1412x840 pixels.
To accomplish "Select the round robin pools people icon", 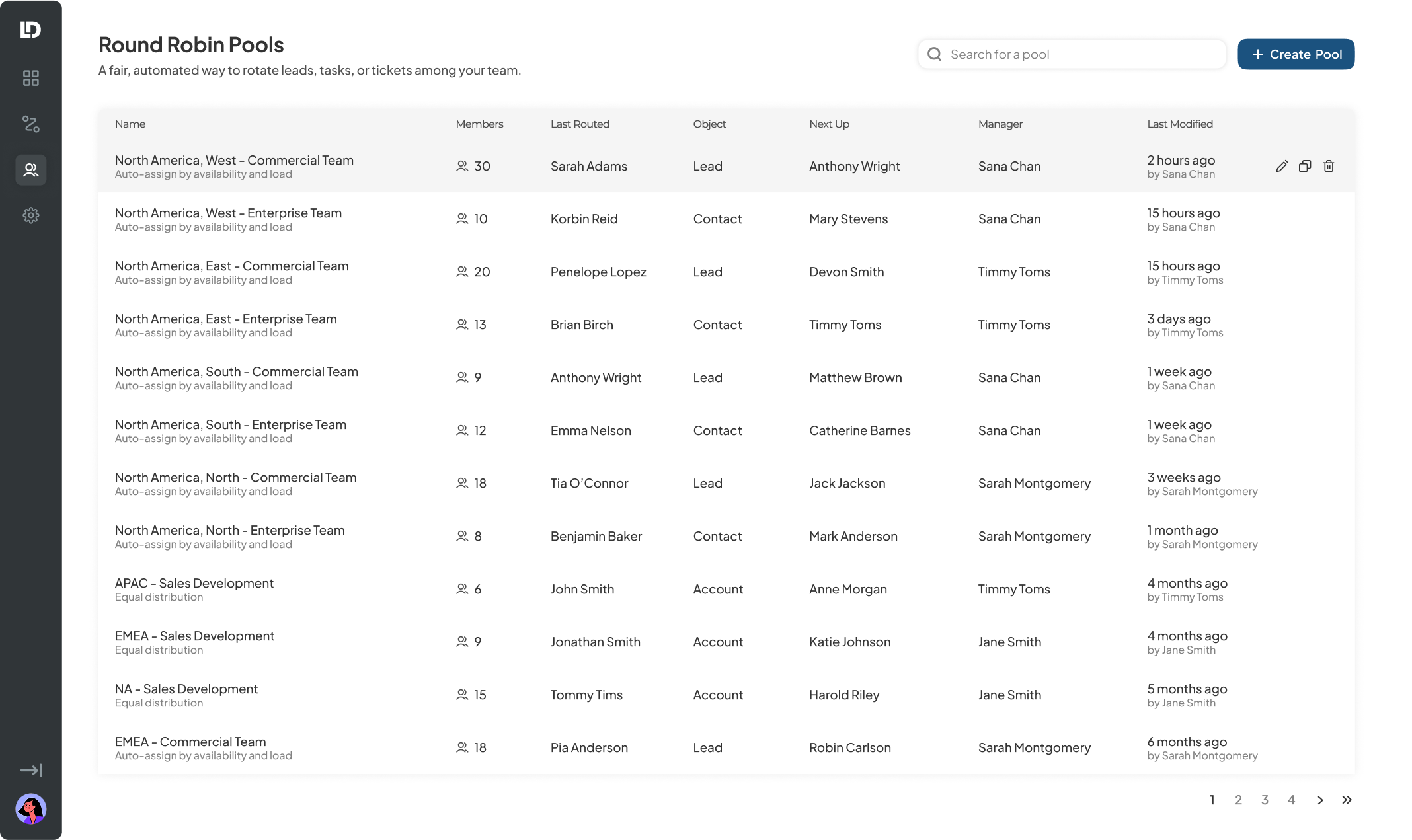I will point(31,170).
